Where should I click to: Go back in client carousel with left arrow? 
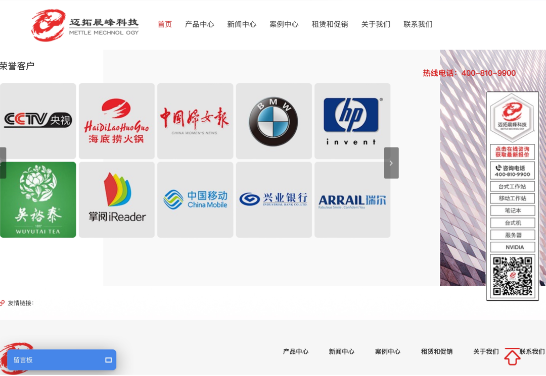coord(3,163)
